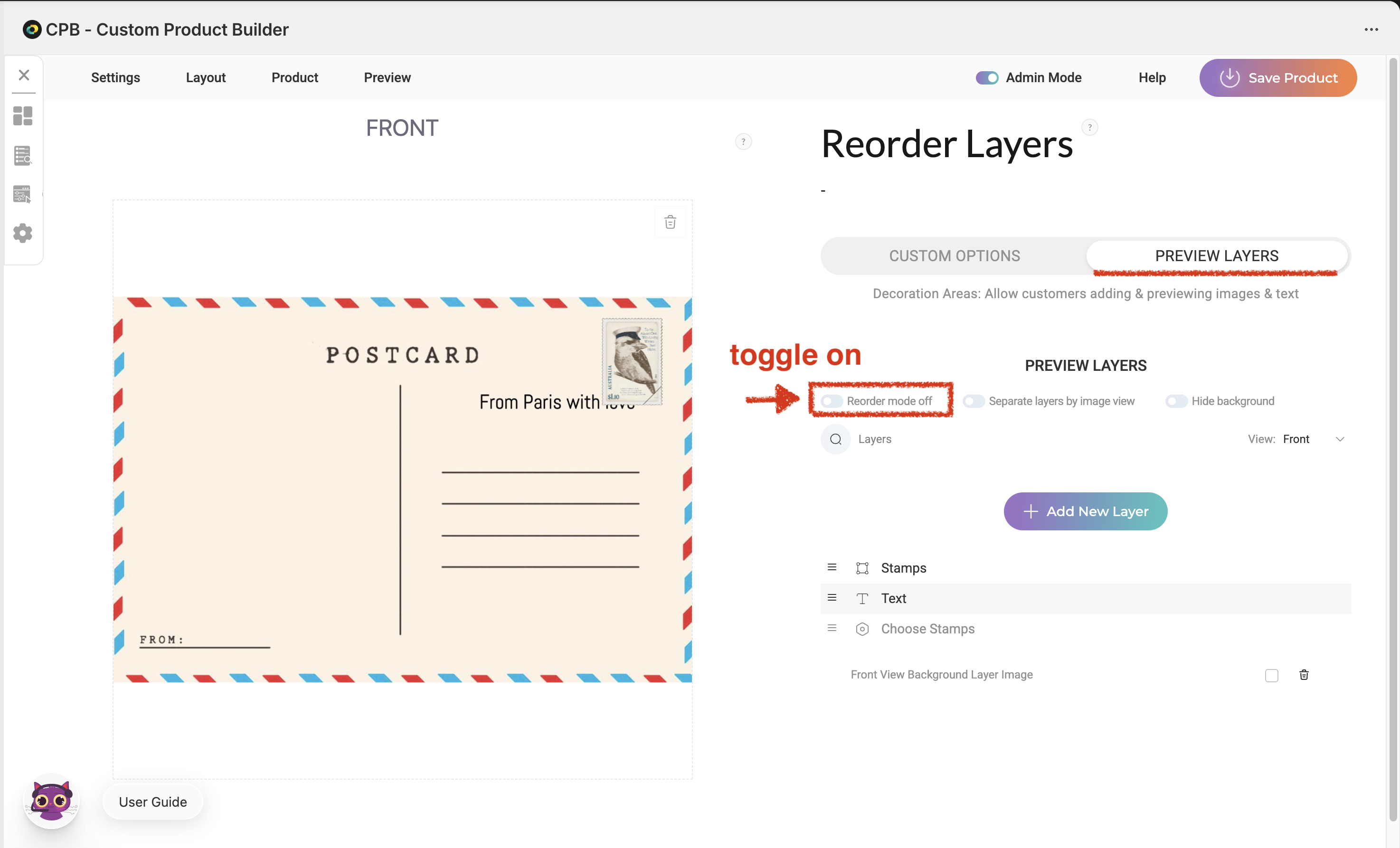Viewport: 1400px width, 848px height.
Task: Click the Text layer T icon
Action: 862,598
